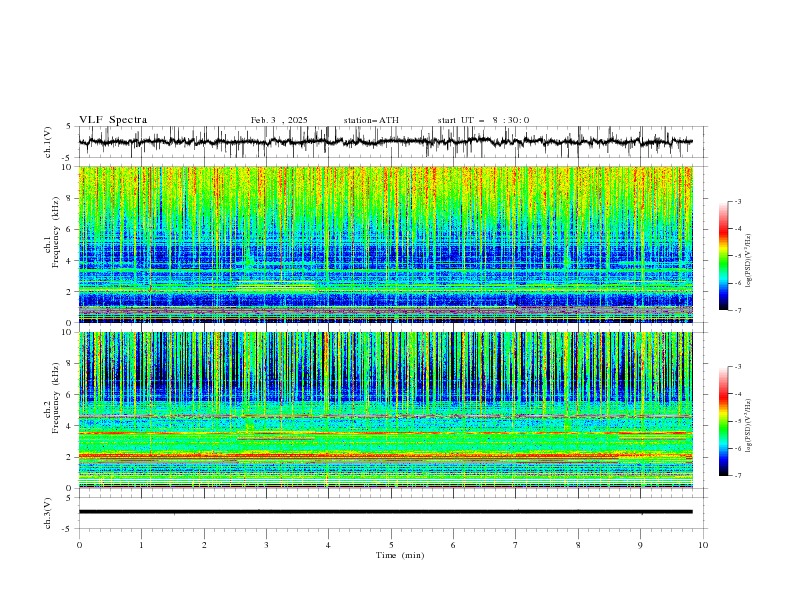Click the "-7" label on lower color bar
This screenshot has width=792, height=612.
point(737,476)
